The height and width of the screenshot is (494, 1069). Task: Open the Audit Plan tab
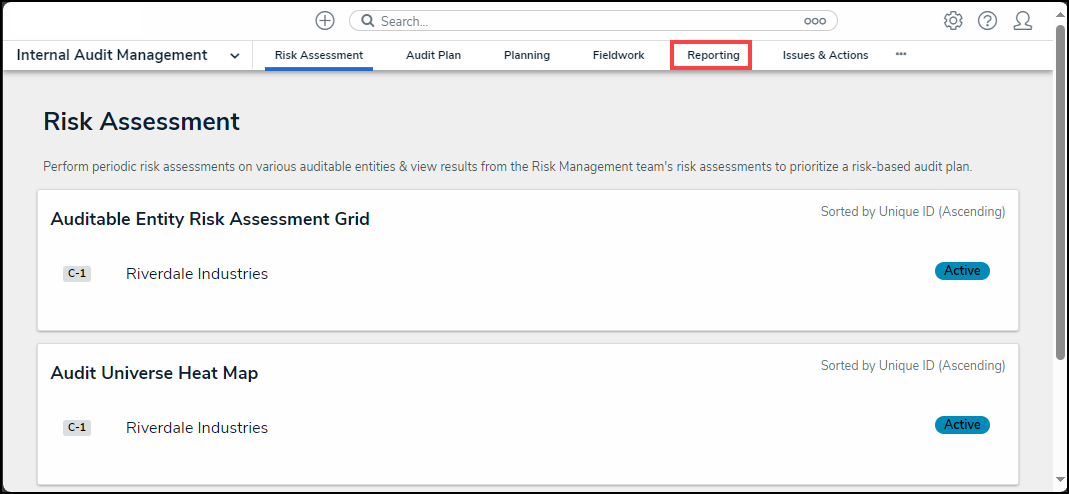(x=433, y=55)
